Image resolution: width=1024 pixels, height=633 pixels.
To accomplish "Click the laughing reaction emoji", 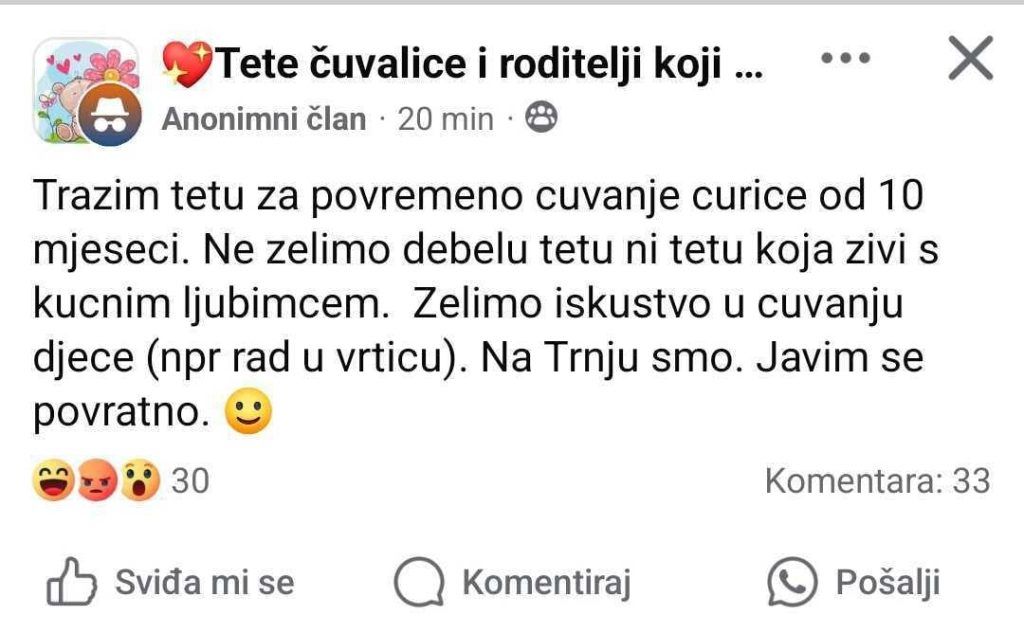I will [x=50, y=482].
